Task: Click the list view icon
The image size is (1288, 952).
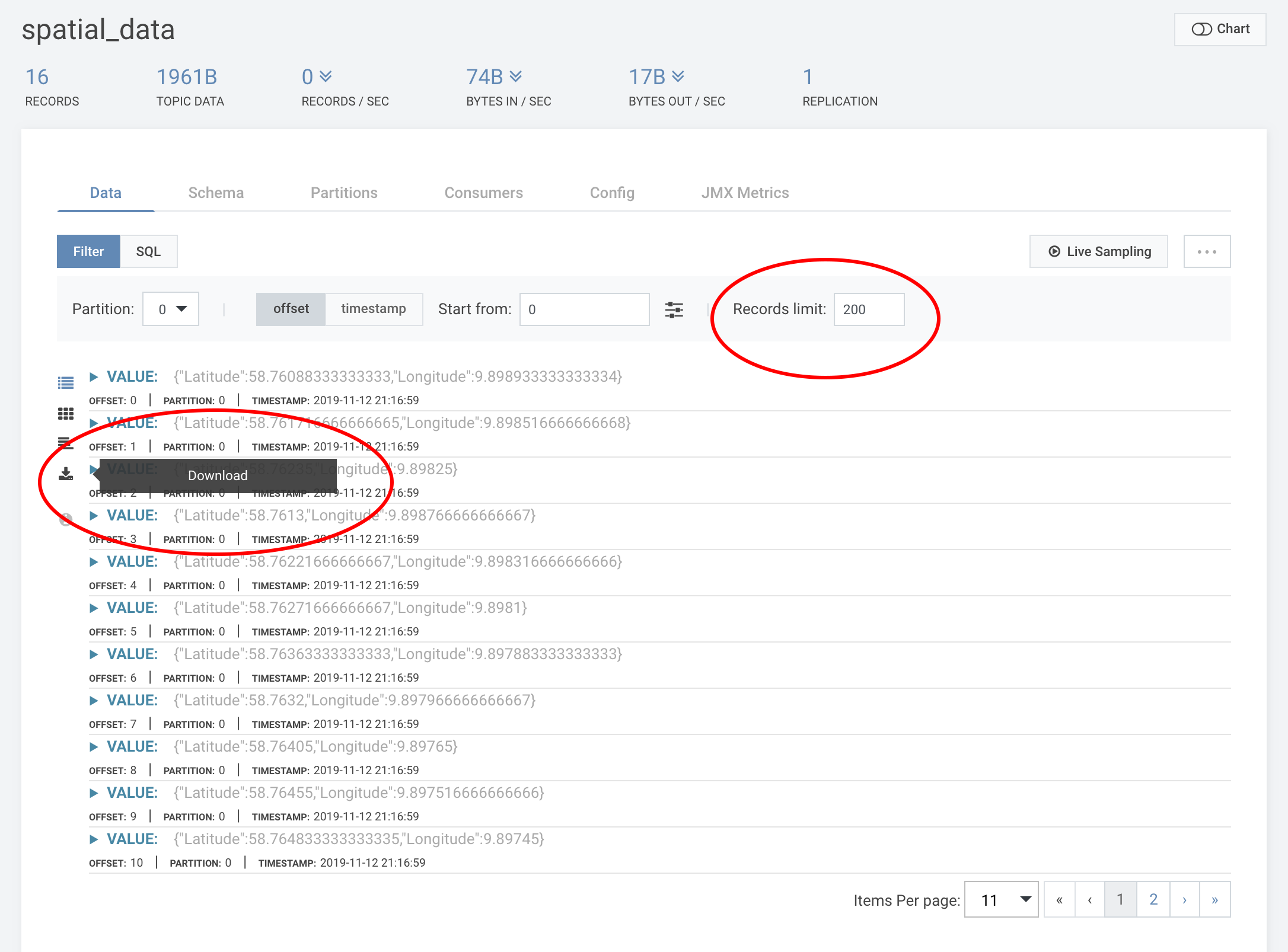Action: (66, 383)
